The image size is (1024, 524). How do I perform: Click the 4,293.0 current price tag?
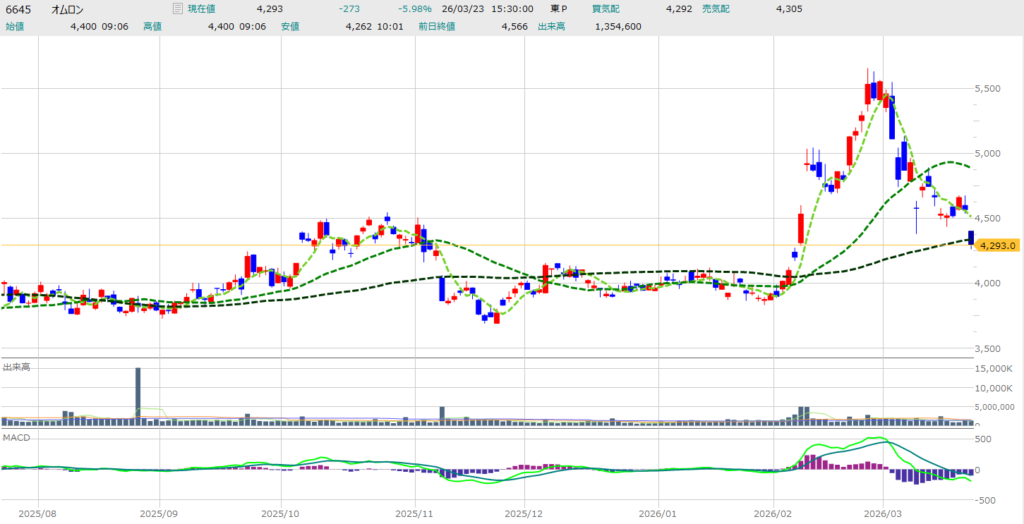[x=998, y=245]
